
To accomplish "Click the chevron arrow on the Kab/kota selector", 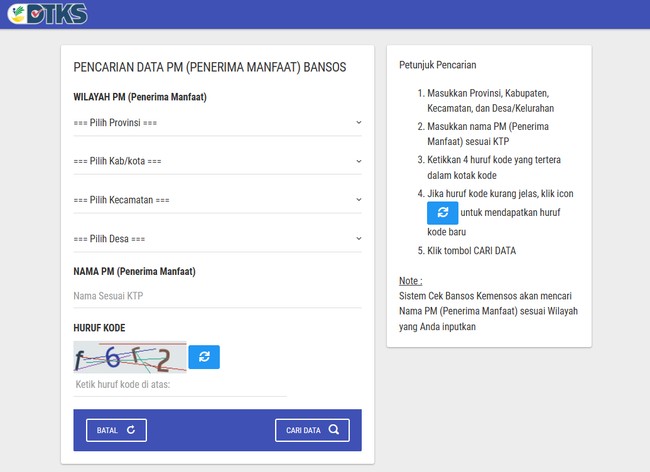I will click(x=358, y=161).
